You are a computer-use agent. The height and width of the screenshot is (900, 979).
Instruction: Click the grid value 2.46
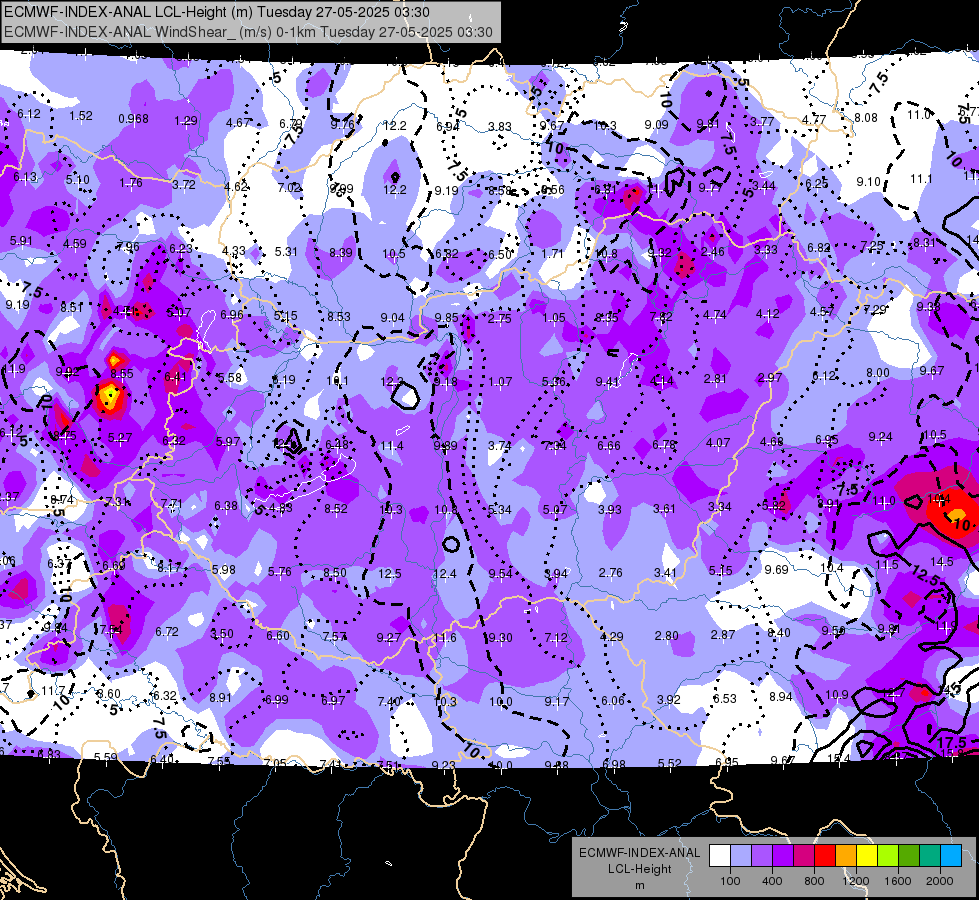[712, 252]
